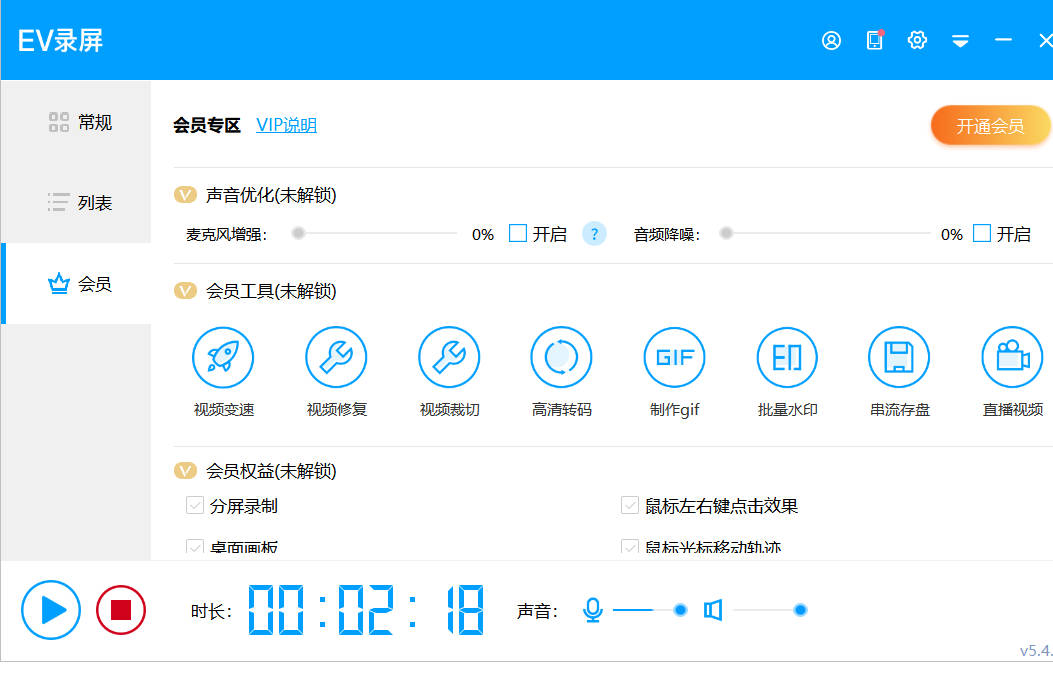Launch the 高清转码 transcoding tool
This screenshot has width=1053, height=677.
(x=561, y=358)
